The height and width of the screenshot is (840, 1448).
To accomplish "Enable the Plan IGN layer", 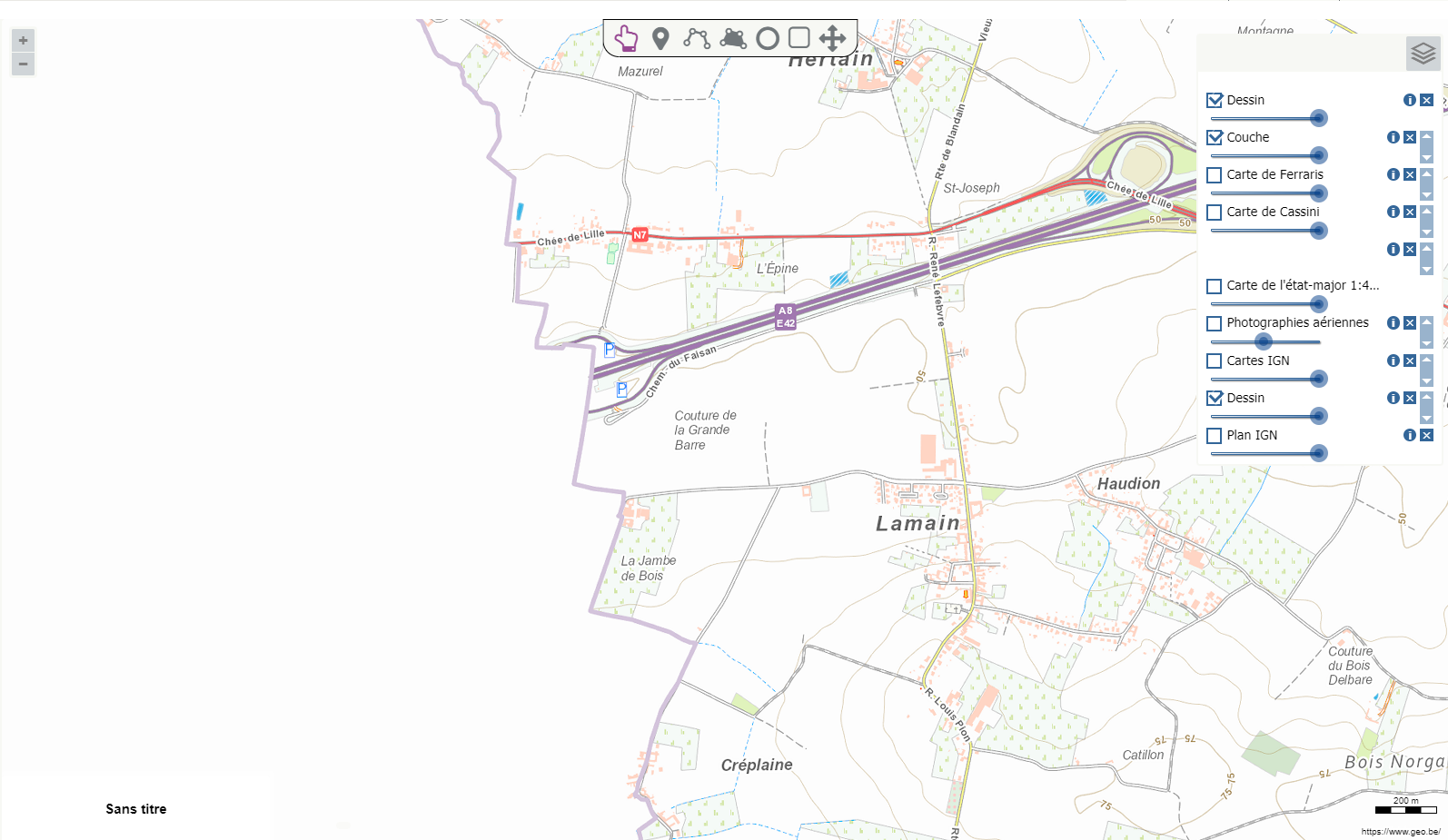I will point(1215,436).
